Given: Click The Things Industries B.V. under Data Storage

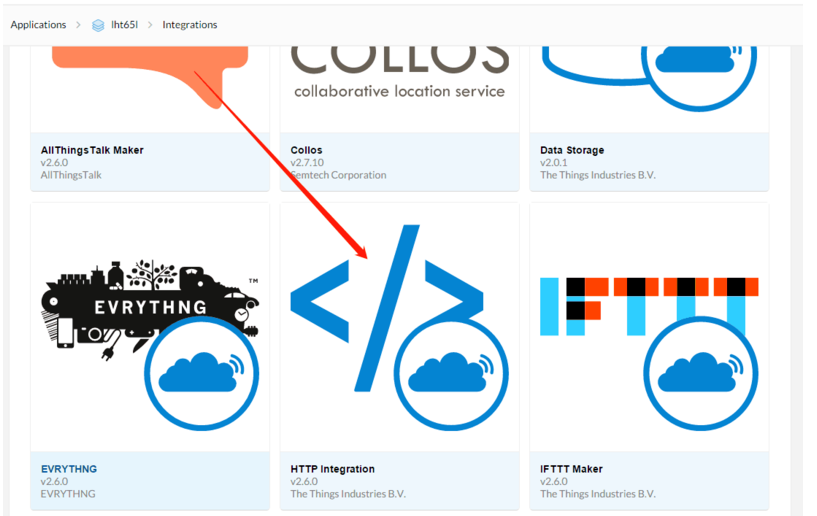Looking at the screenshot, I should coord(598,175).
